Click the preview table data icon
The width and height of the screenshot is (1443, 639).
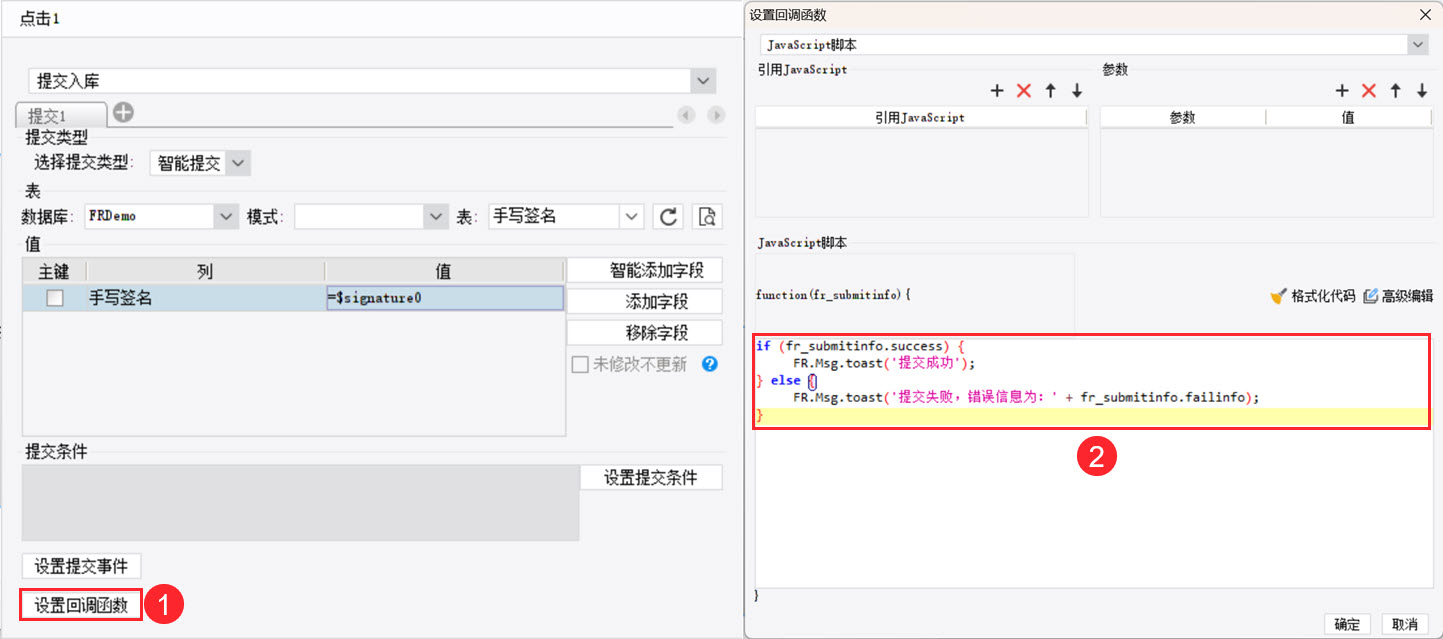(708, 216)
